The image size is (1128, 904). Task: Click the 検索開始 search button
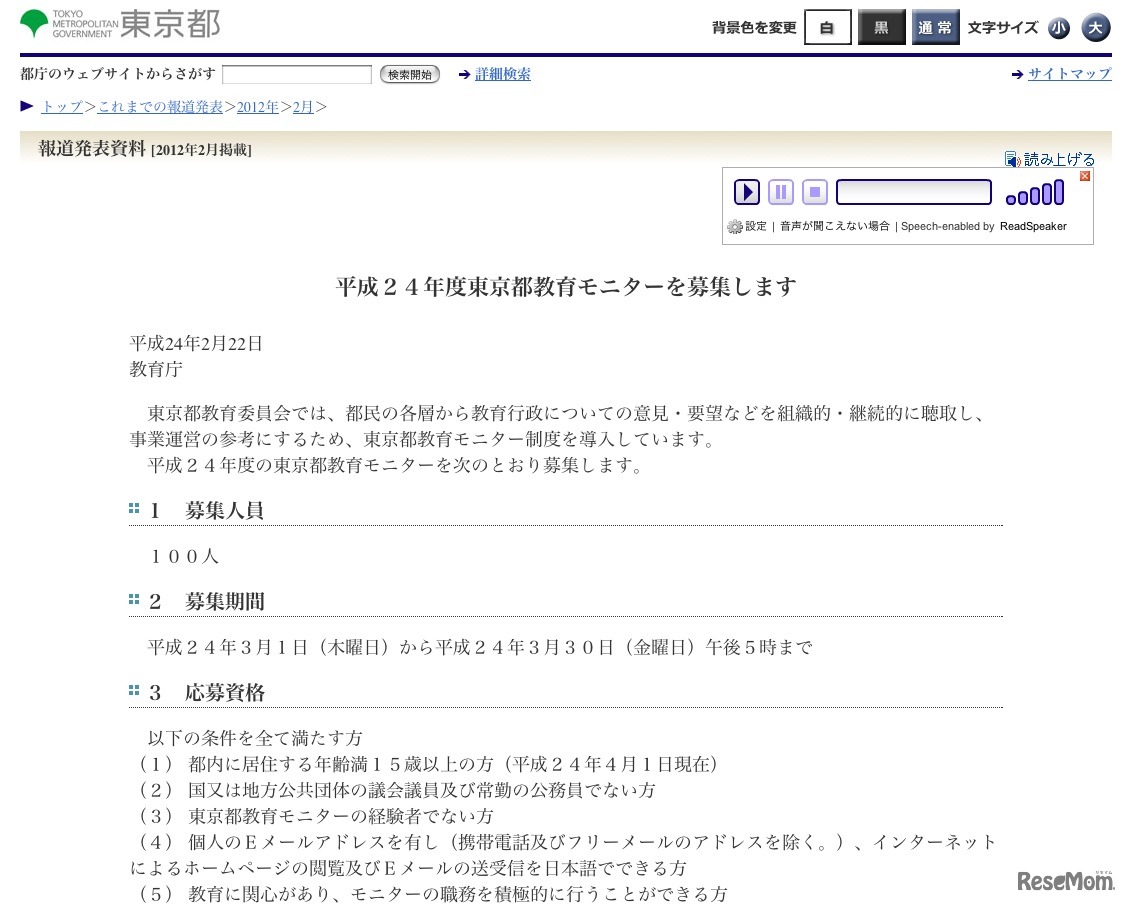point(408,73)
